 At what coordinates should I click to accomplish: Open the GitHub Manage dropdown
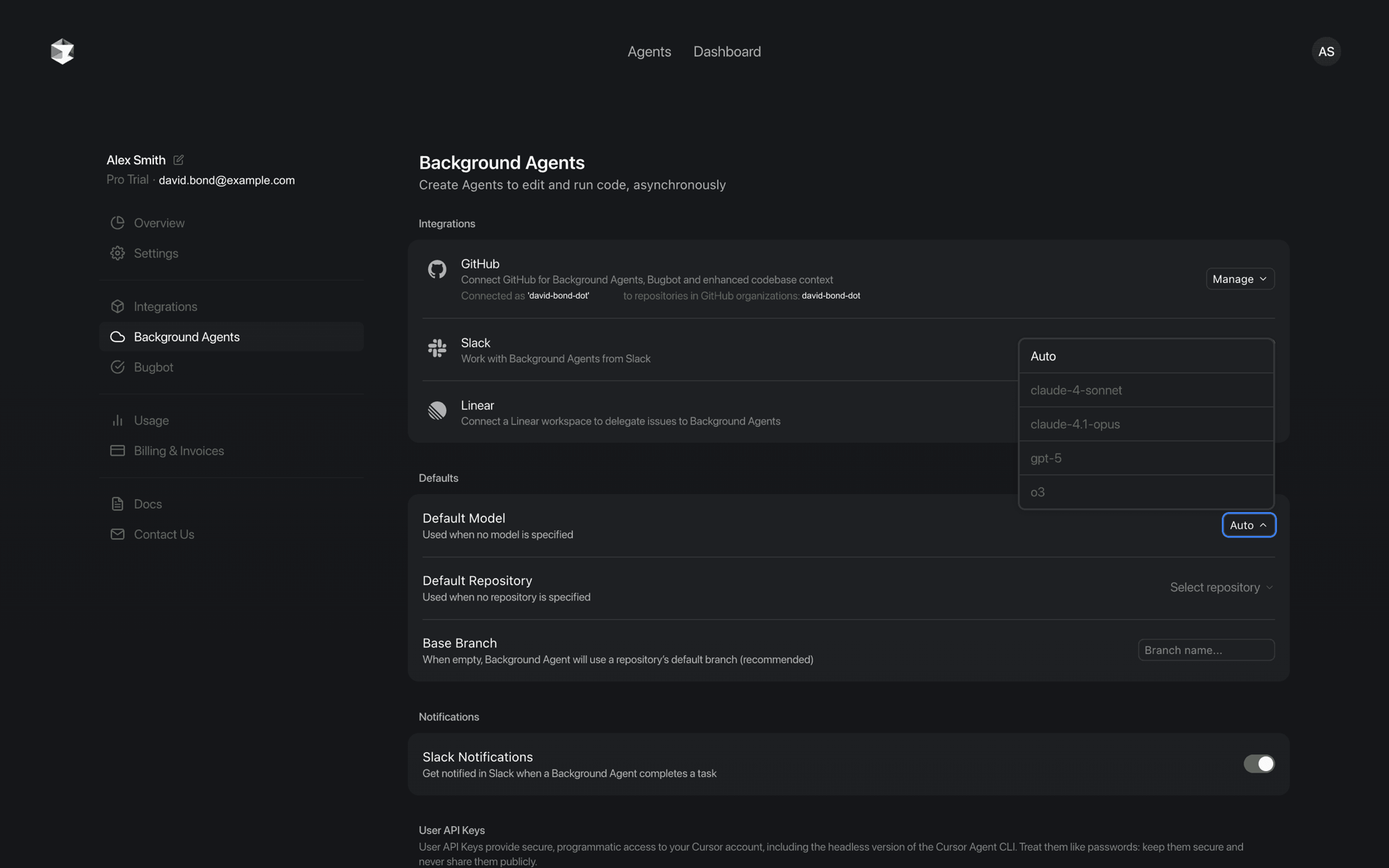[1240, 279]
